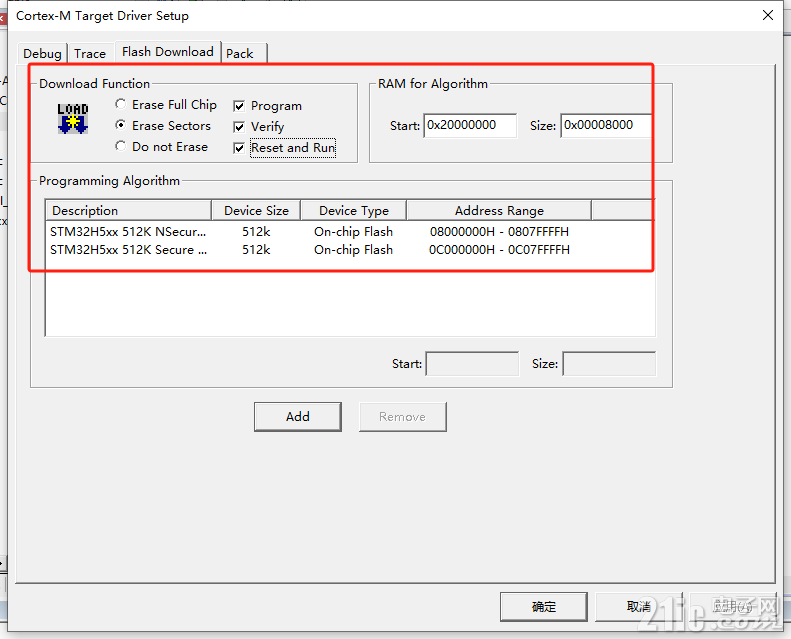Image resolution: width=791 pixels, height=639 pixels.
Task: Click the Add button
Action: coord(298,417)
